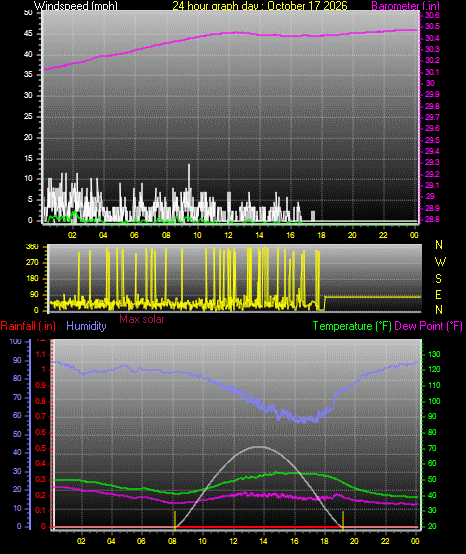Click rainfall axis value 1.1

coord(41,354)
